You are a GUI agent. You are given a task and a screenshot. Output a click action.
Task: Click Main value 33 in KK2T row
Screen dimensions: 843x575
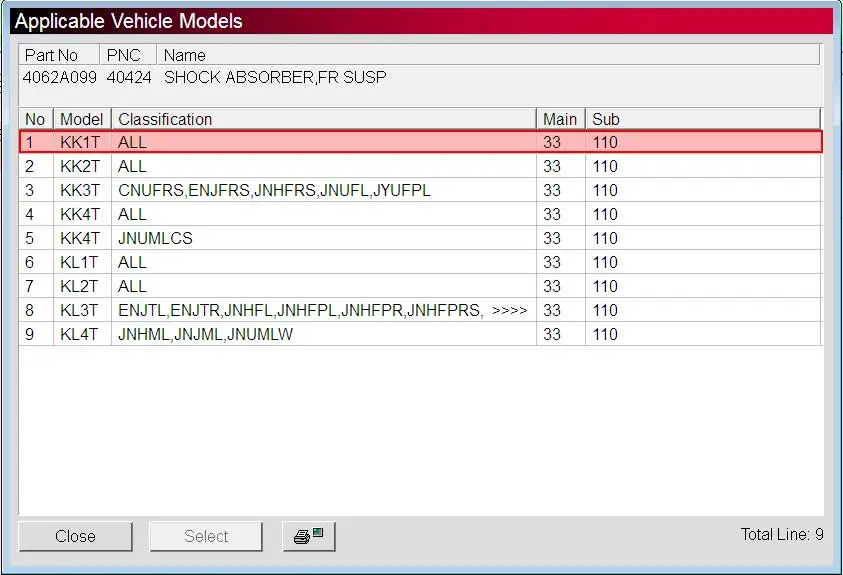click(552, 166)
